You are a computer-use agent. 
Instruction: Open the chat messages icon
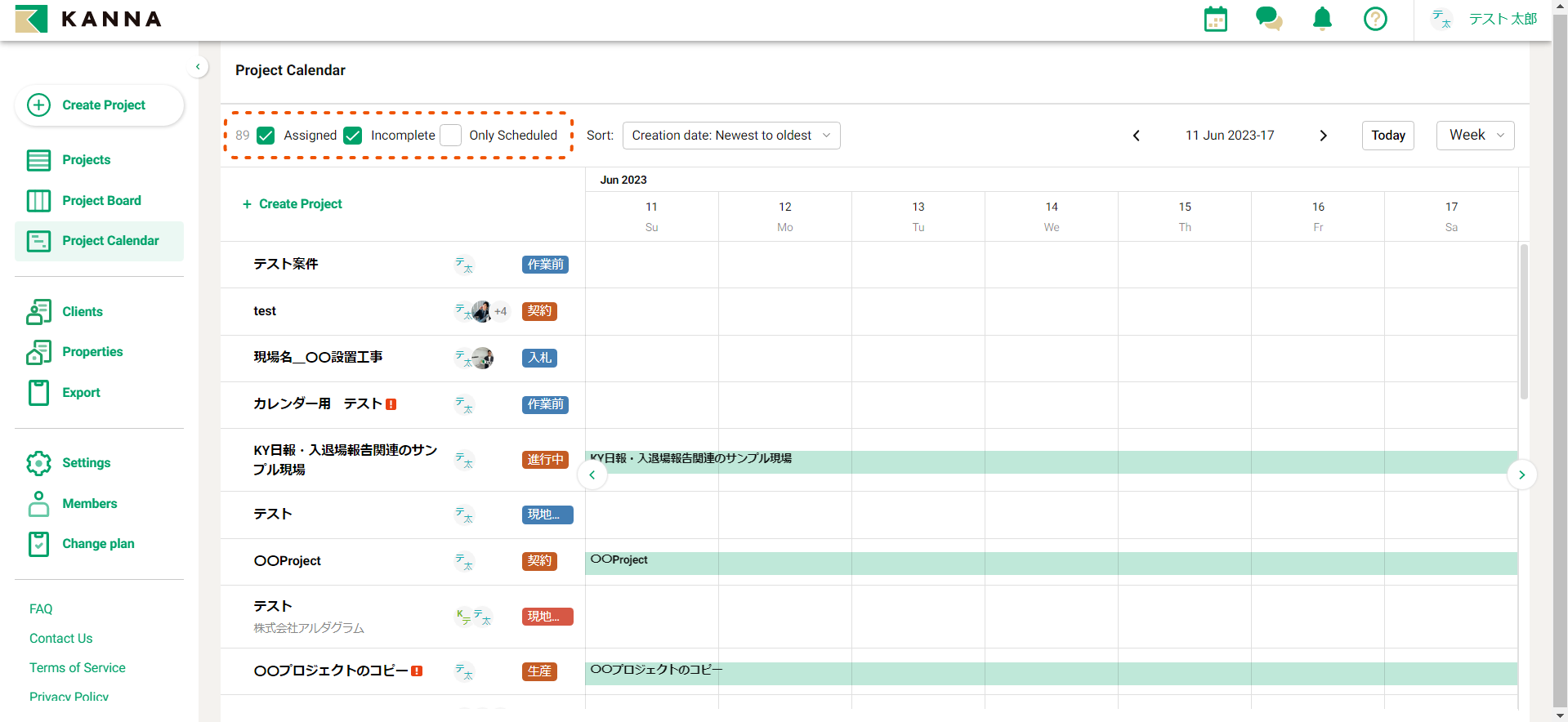tap(1268, 19)
